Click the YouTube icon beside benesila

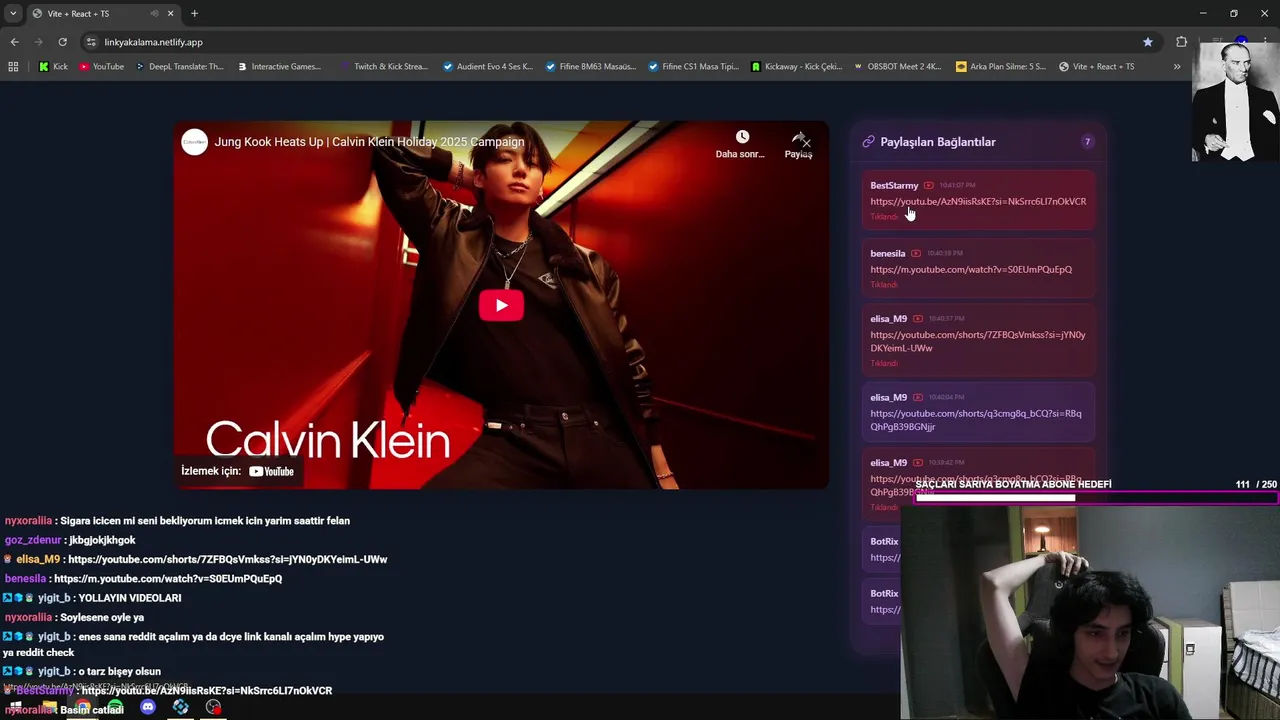916,253
